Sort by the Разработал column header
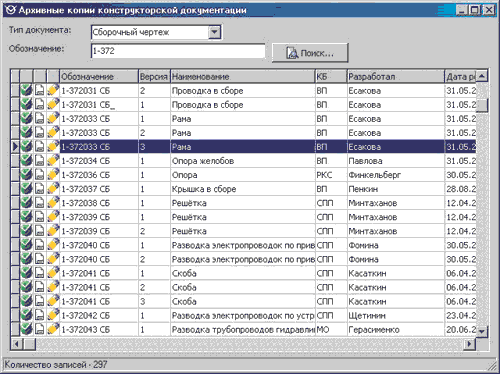 pos(395,77)
